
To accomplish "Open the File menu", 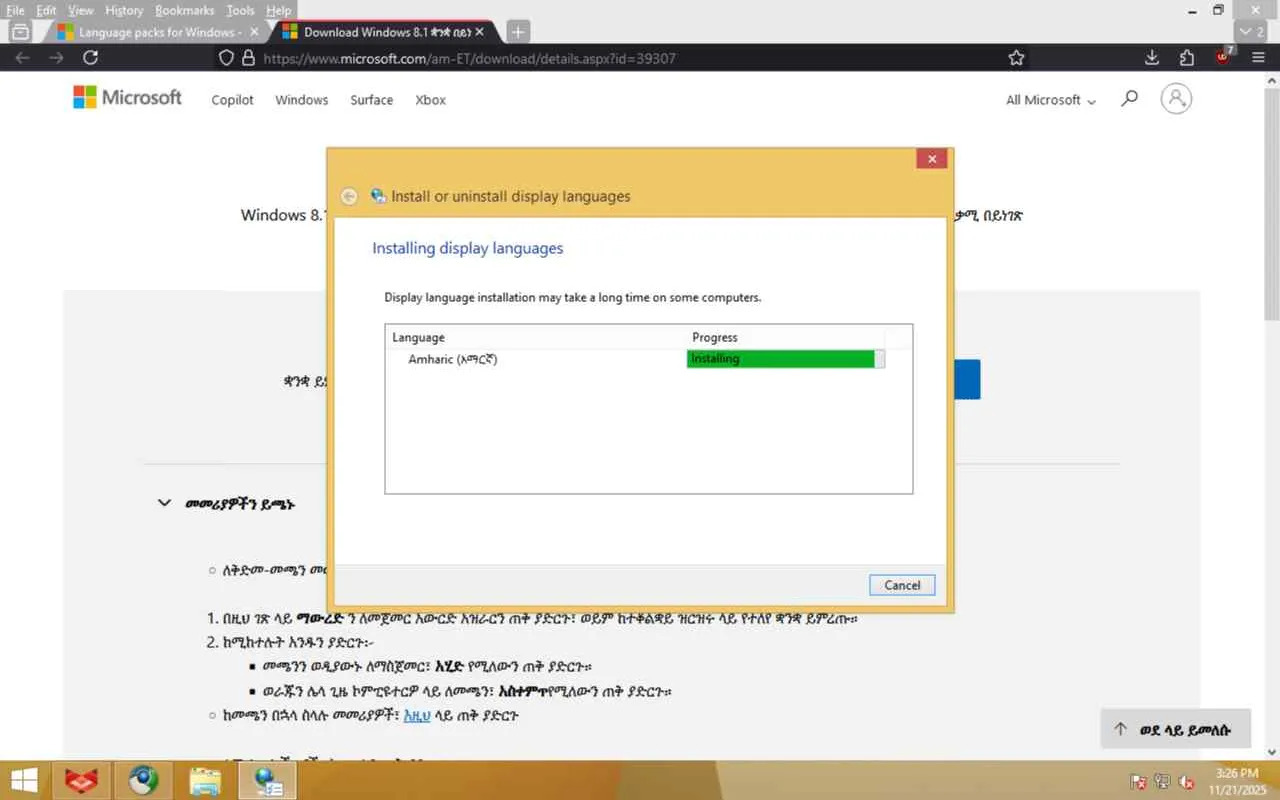I will pos(15,10).
